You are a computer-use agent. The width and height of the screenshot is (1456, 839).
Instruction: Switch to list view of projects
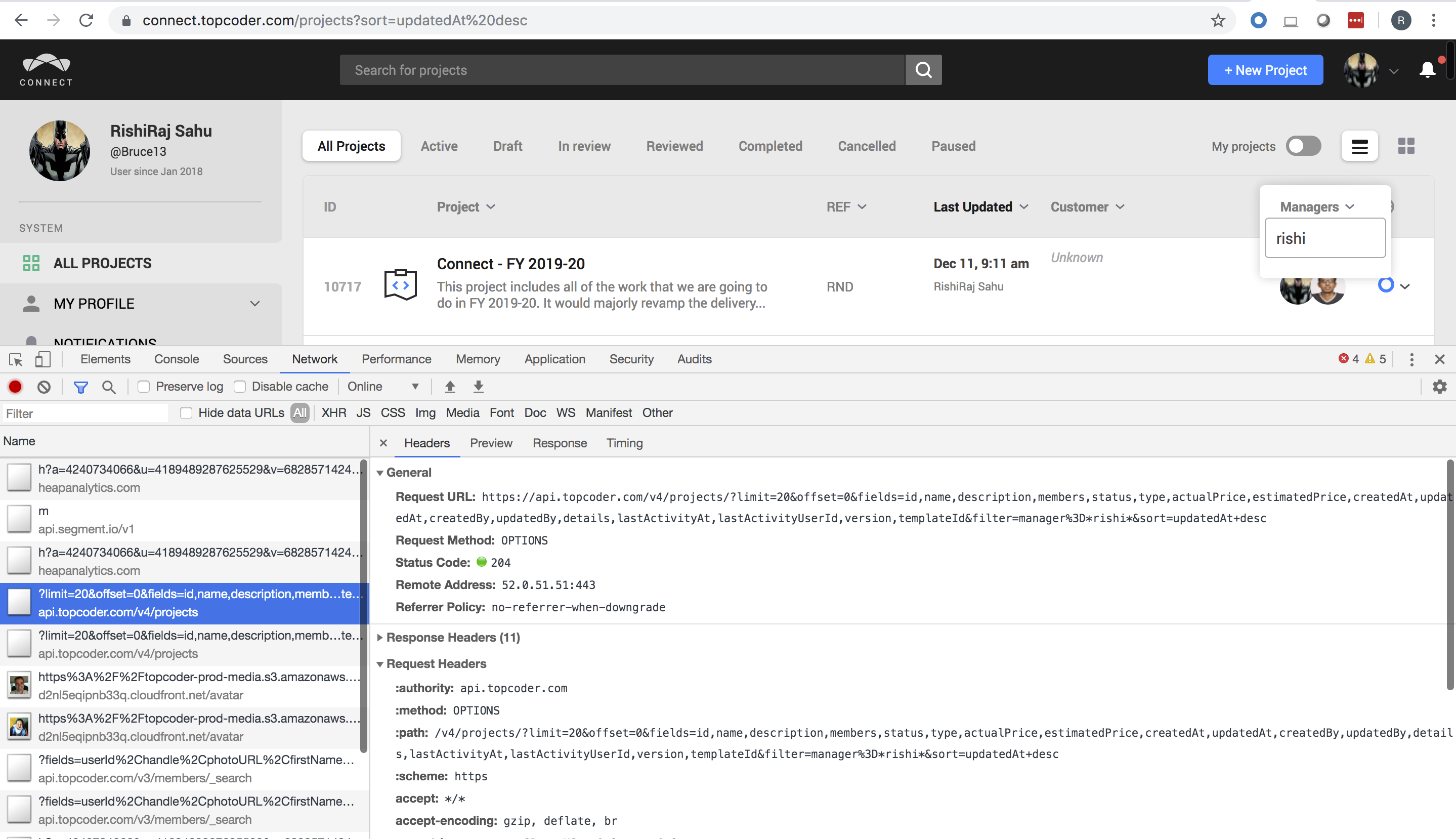pyautogui.click(x=1359, y=146)
